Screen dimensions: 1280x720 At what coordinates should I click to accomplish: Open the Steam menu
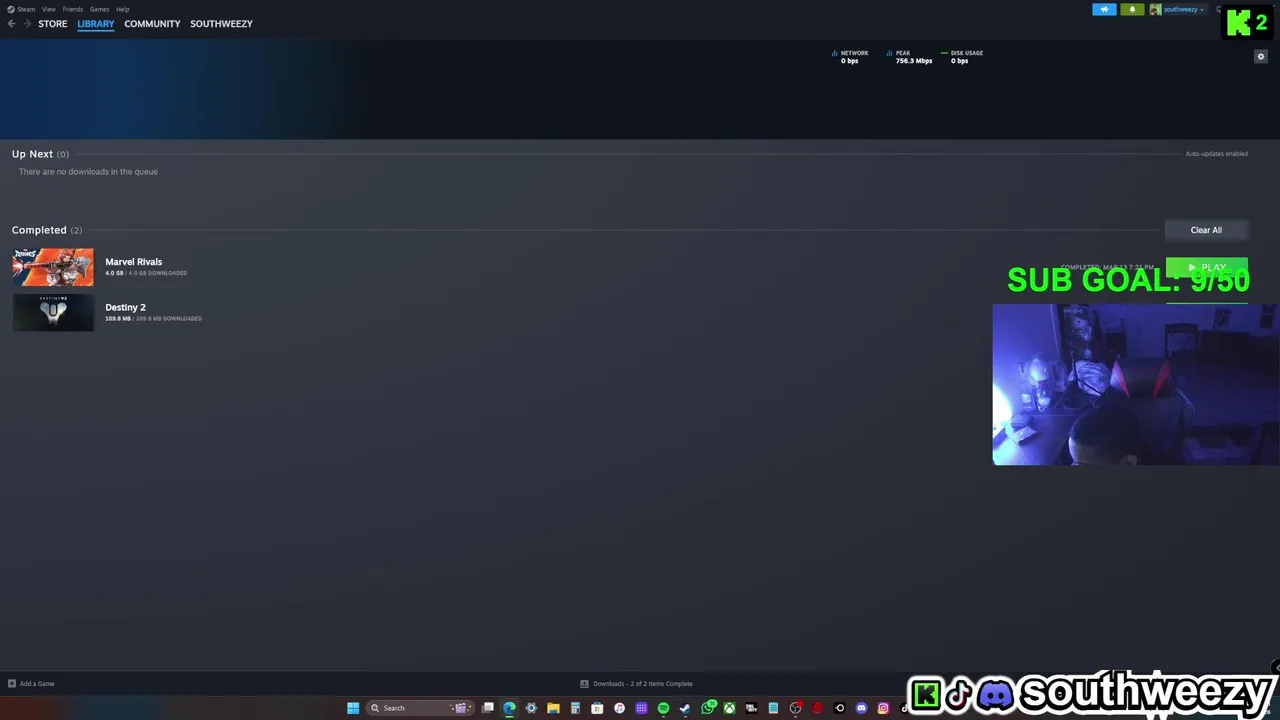click(x=22, y=9)
